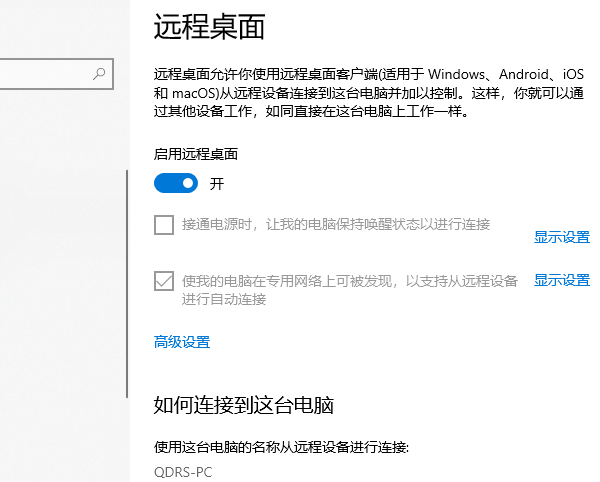600x482 pixels.
Task: Check the 接通电源时保持唤醒状态 checkbox
Action: point(164,225)
